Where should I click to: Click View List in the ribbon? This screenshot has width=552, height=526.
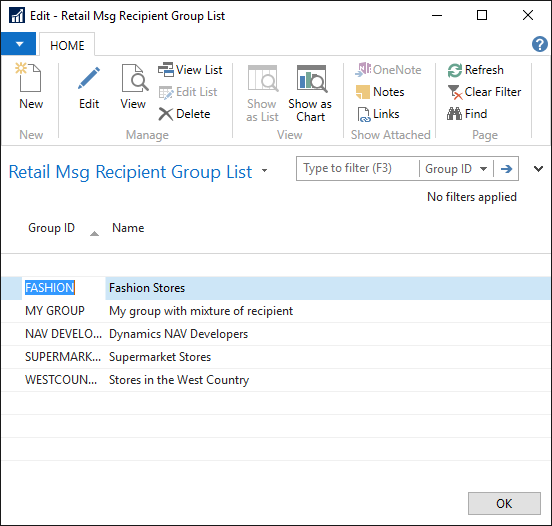pos(190,70)
